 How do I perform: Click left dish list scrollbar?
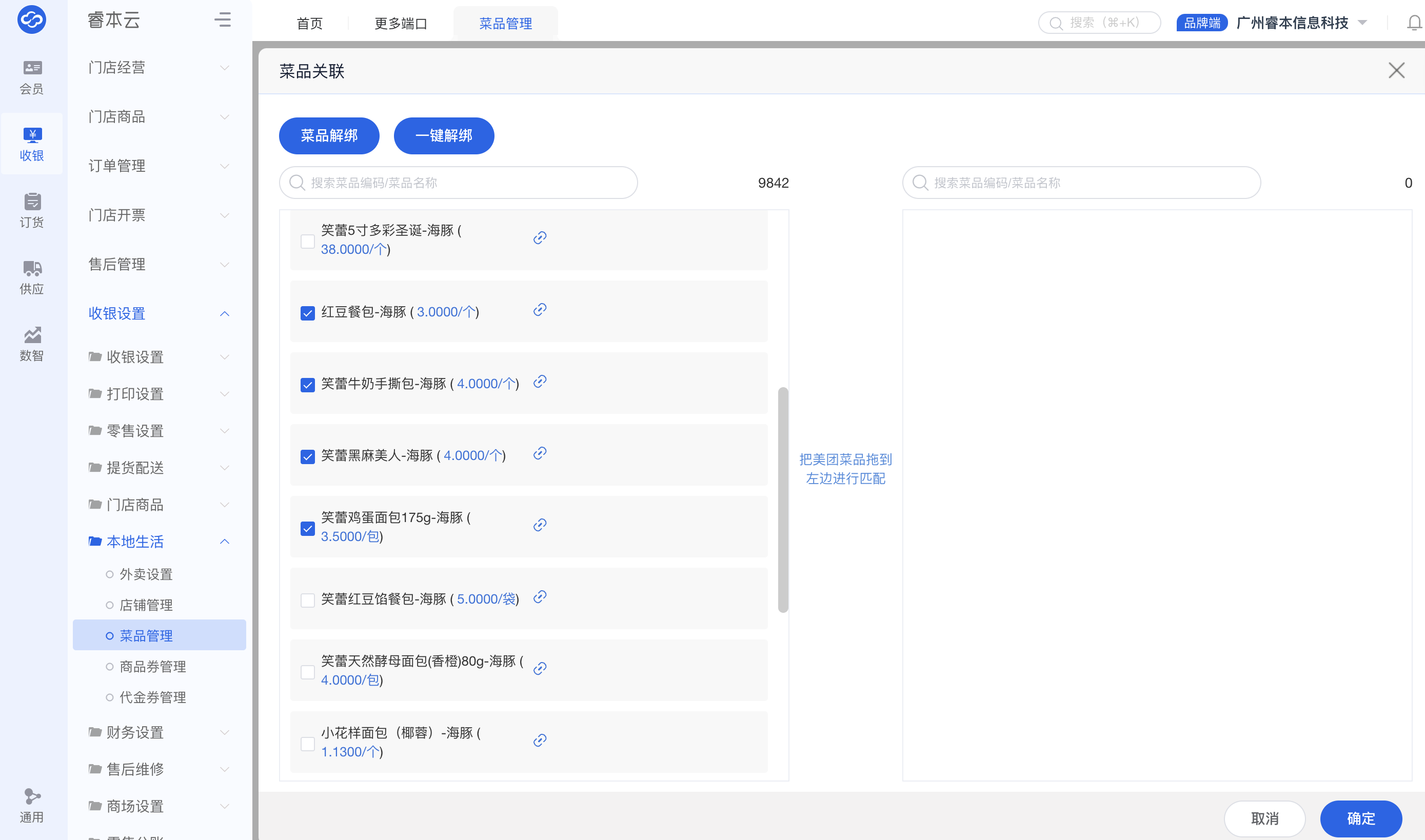783,499
